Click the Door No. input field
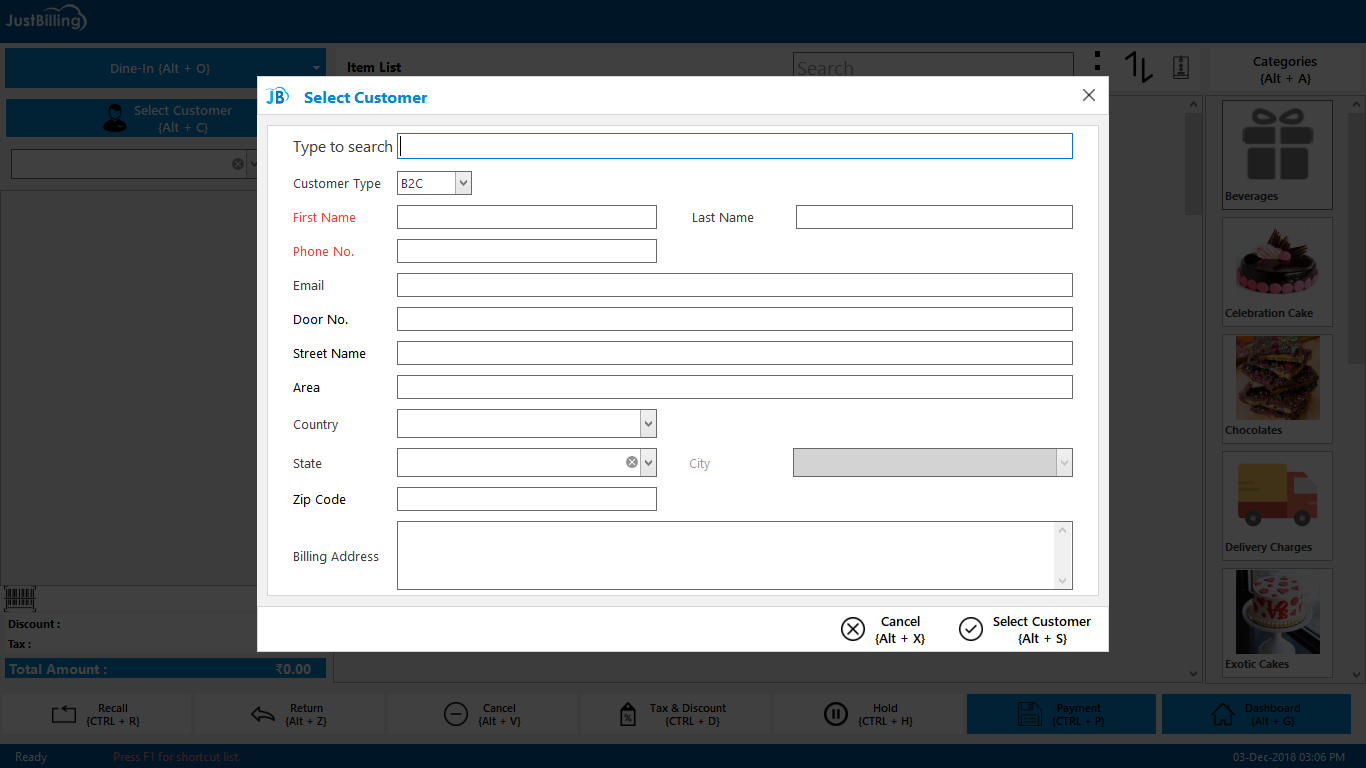1366x768 pixels. tap(735, 319)
